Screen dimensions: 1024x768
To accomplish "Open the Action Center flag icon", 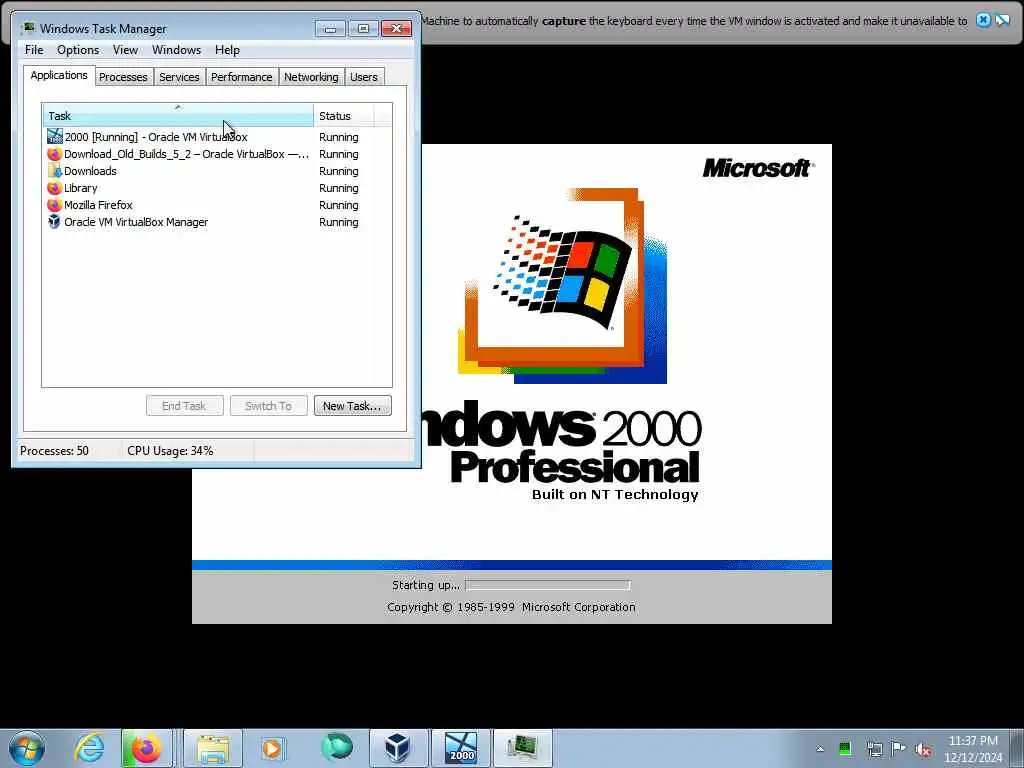I will (899, 748).
